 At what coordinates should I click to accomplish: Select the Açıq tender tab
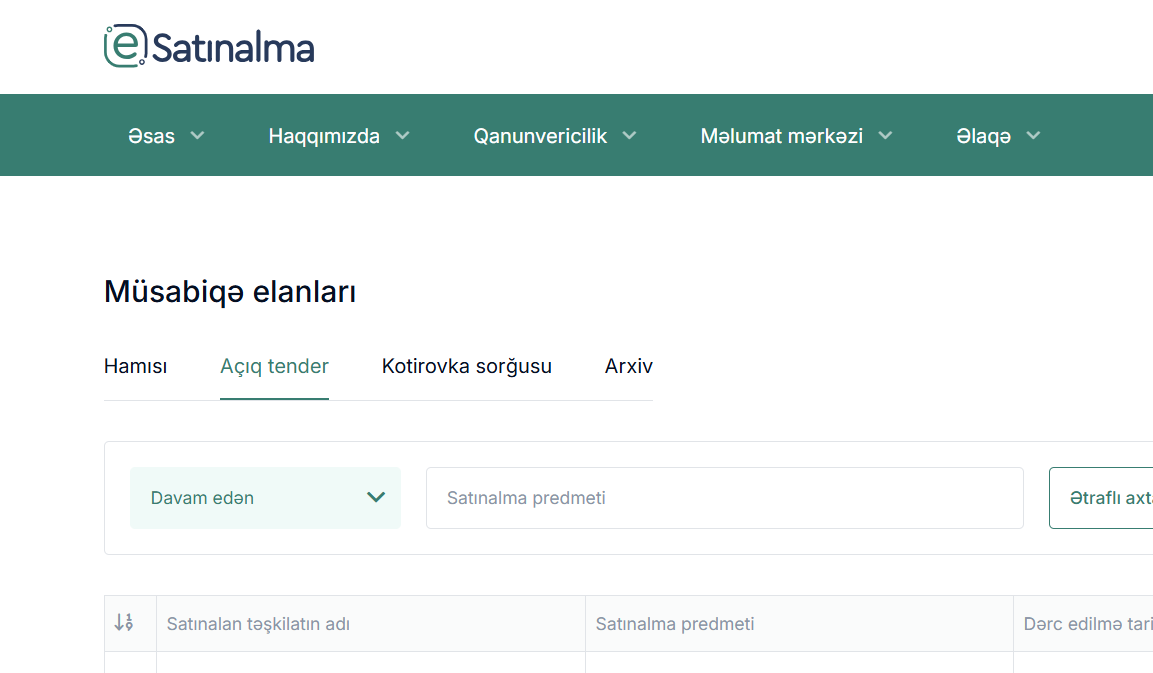pyautogui.click(x=274, y=366)
